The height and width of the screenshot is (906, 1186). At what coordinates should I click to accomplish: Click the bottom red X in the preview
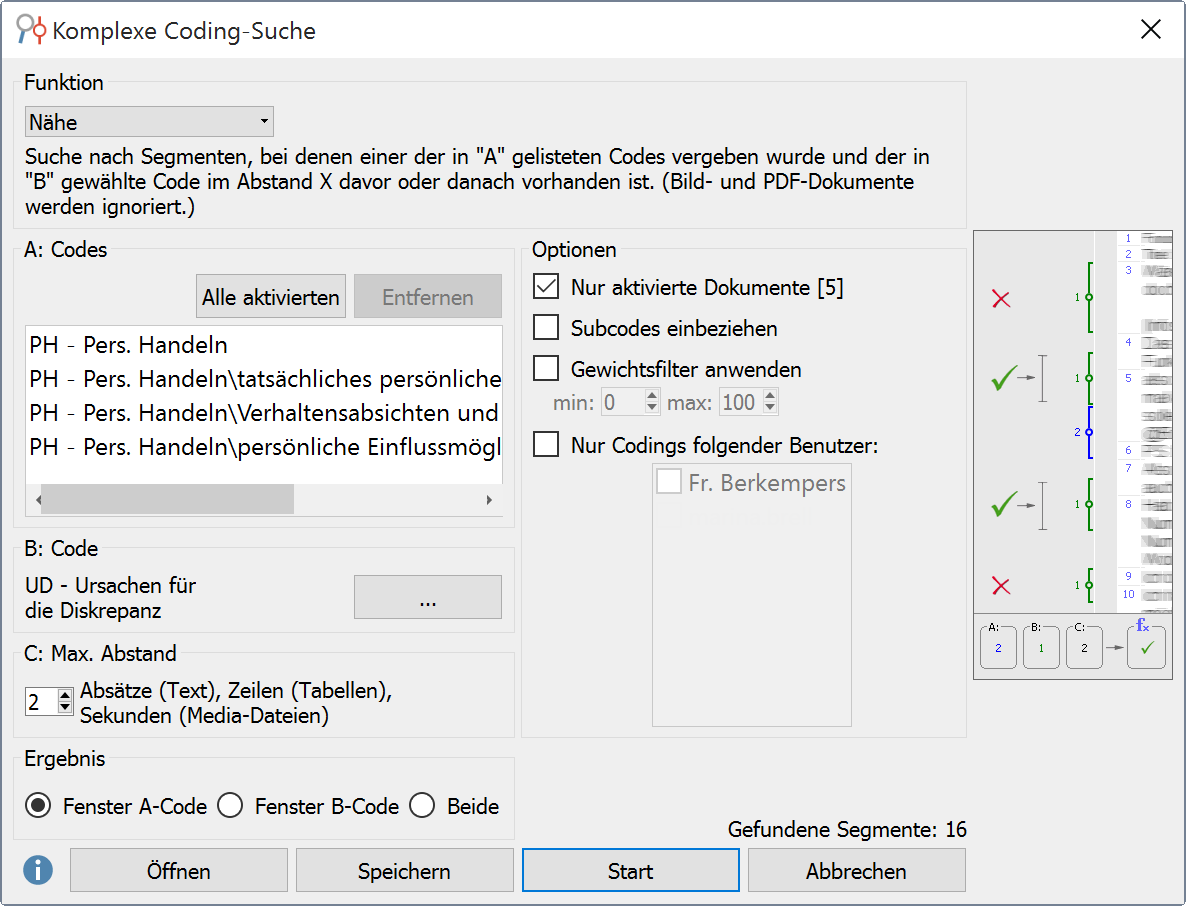tap(1001, 585)
